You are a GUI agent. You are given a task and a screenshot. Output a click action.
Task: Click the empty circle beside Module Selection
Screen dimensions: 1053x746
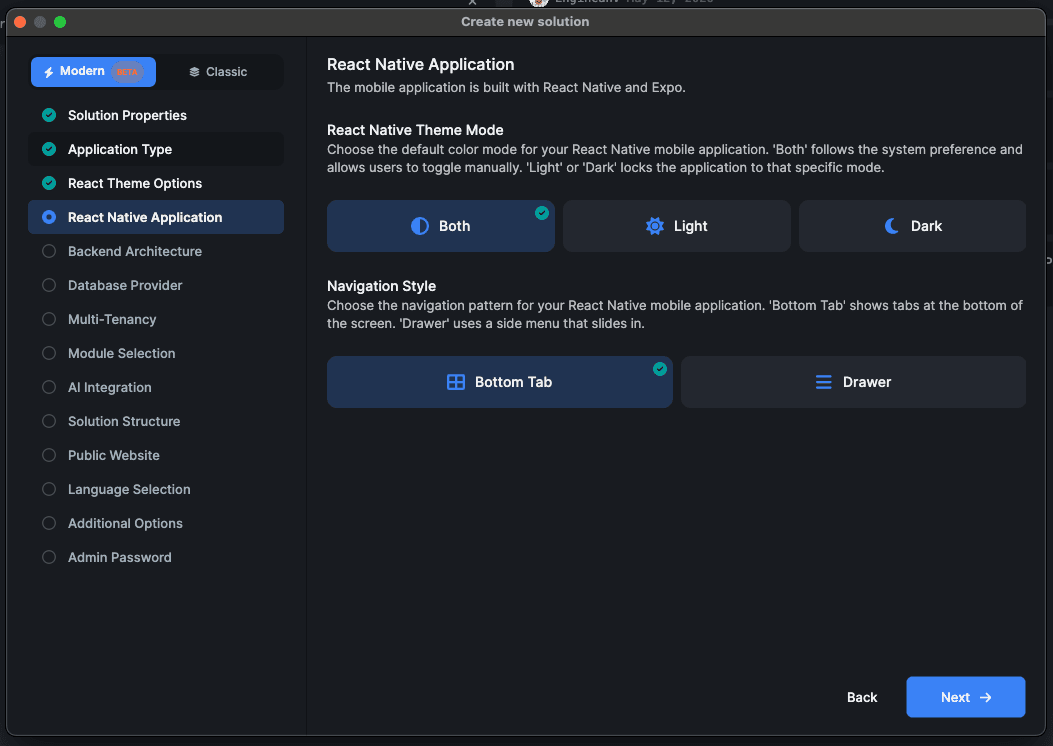[49, 353]
